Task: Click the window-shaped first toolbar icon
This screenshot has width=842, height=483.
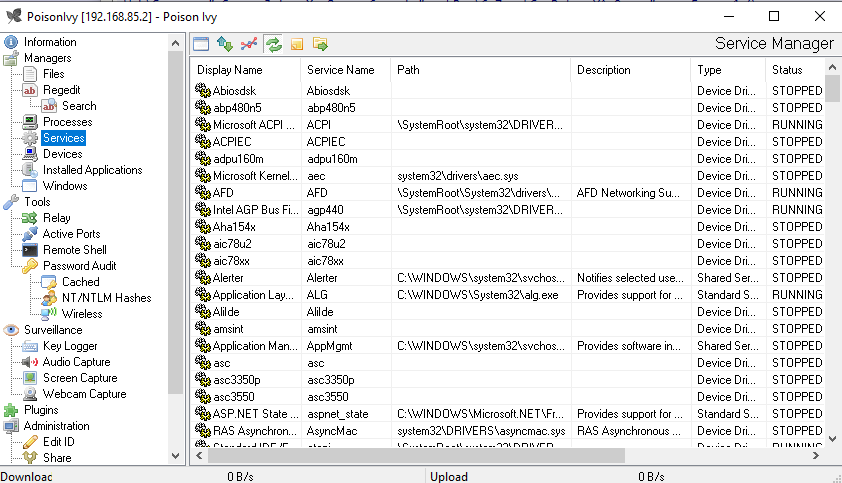Action: point(201,44)
